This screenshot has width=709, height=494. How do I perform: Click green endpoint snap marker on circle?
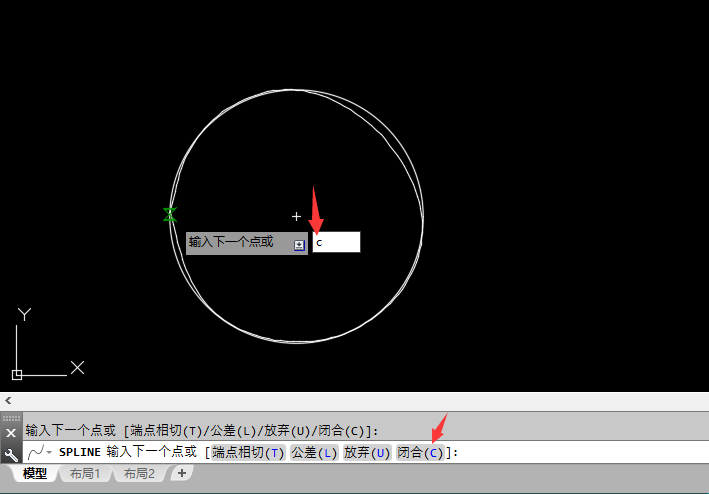tap(170, 214)
